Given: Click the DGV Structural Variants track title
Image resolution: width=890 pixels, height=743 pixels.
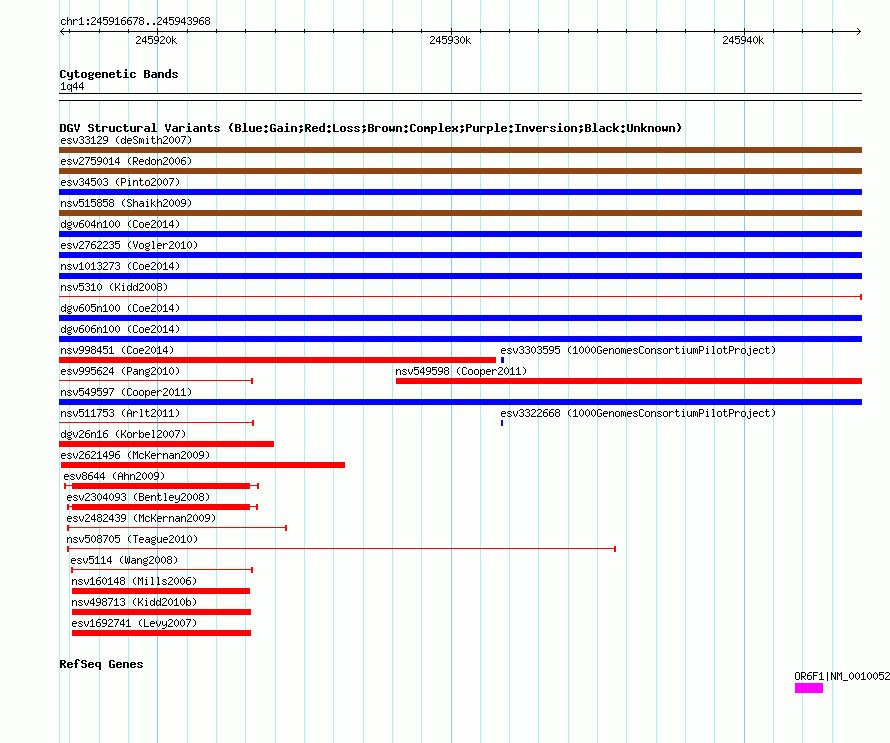Looking at the screenshot, I should 371,128.
